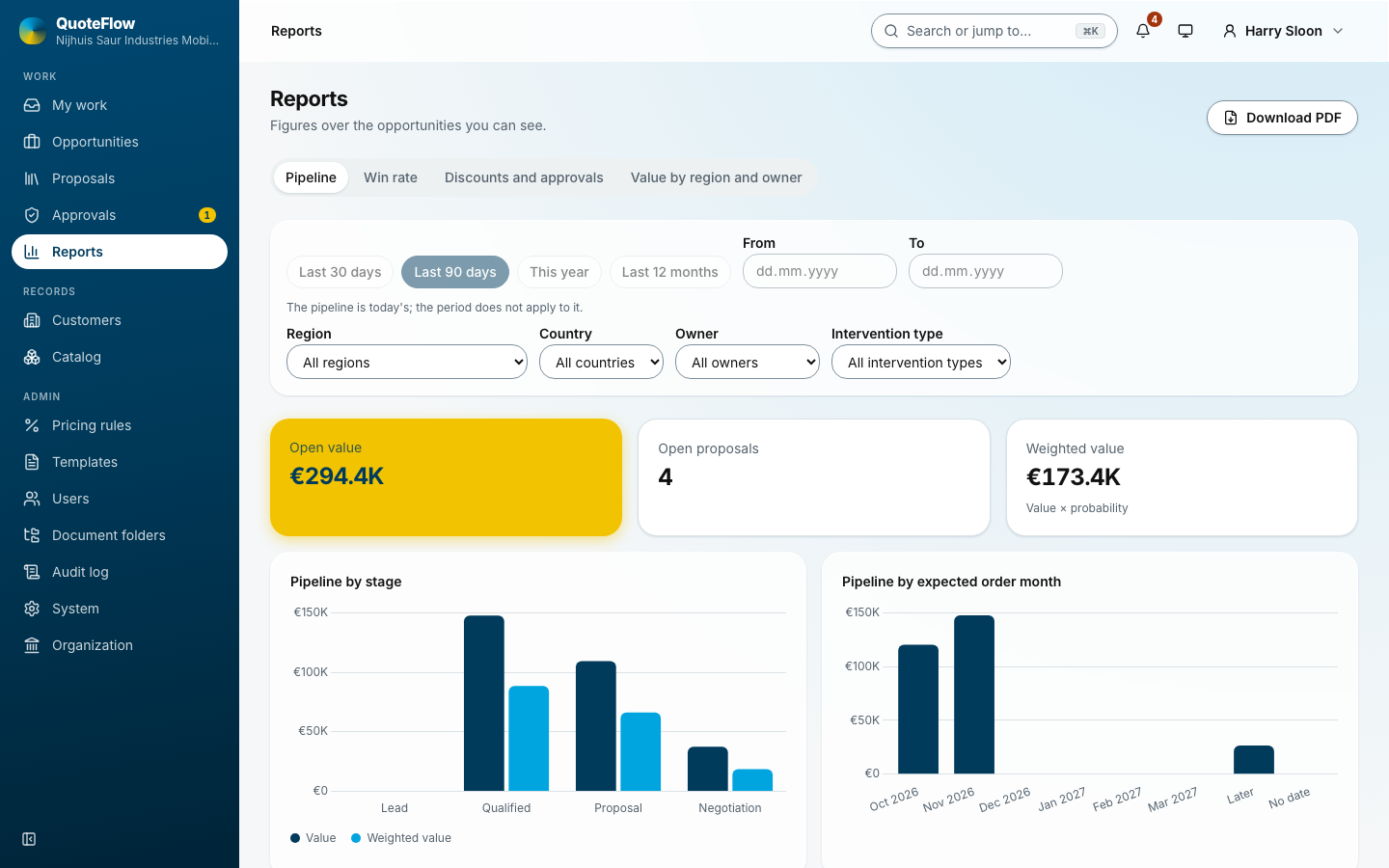The width and height of the screenshot is (1389, 868).
Task: Click the To date field
Action: pos(986,271)
